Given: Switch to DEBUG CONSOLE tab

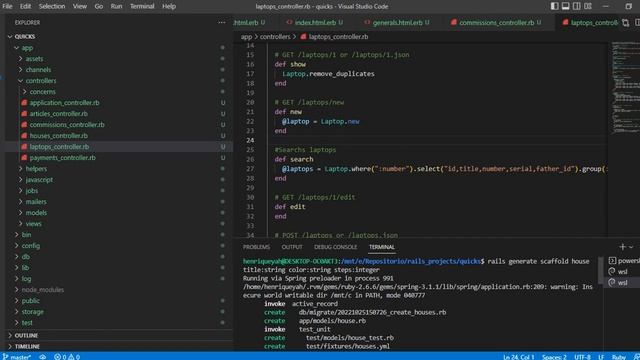Looking at the screenshot, I should coord(336,247).
